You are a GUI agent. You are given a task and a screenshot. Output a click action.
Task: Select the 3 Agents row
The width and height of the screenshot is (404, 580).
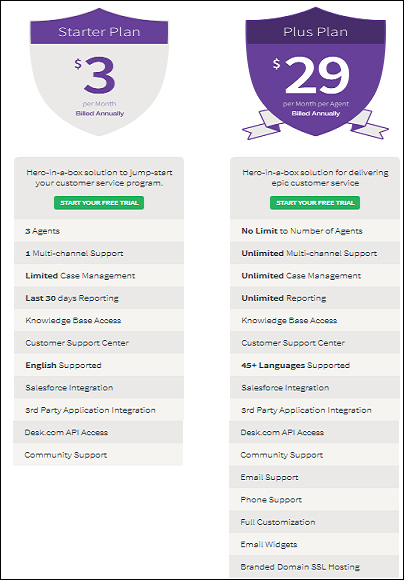(99, 231)
